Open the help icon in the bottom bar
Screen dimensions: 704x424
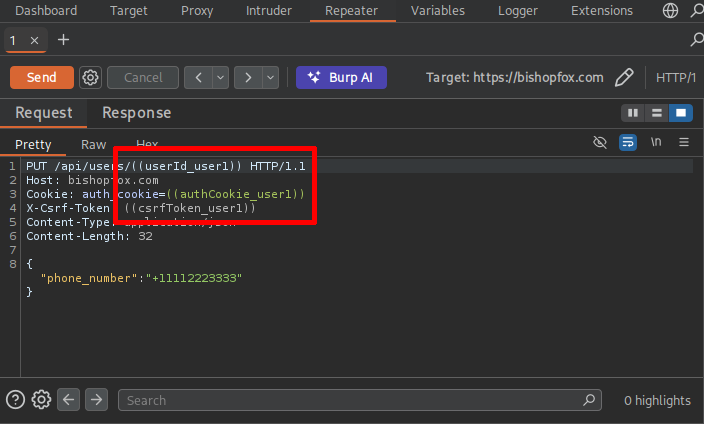[x=15, y=400]
